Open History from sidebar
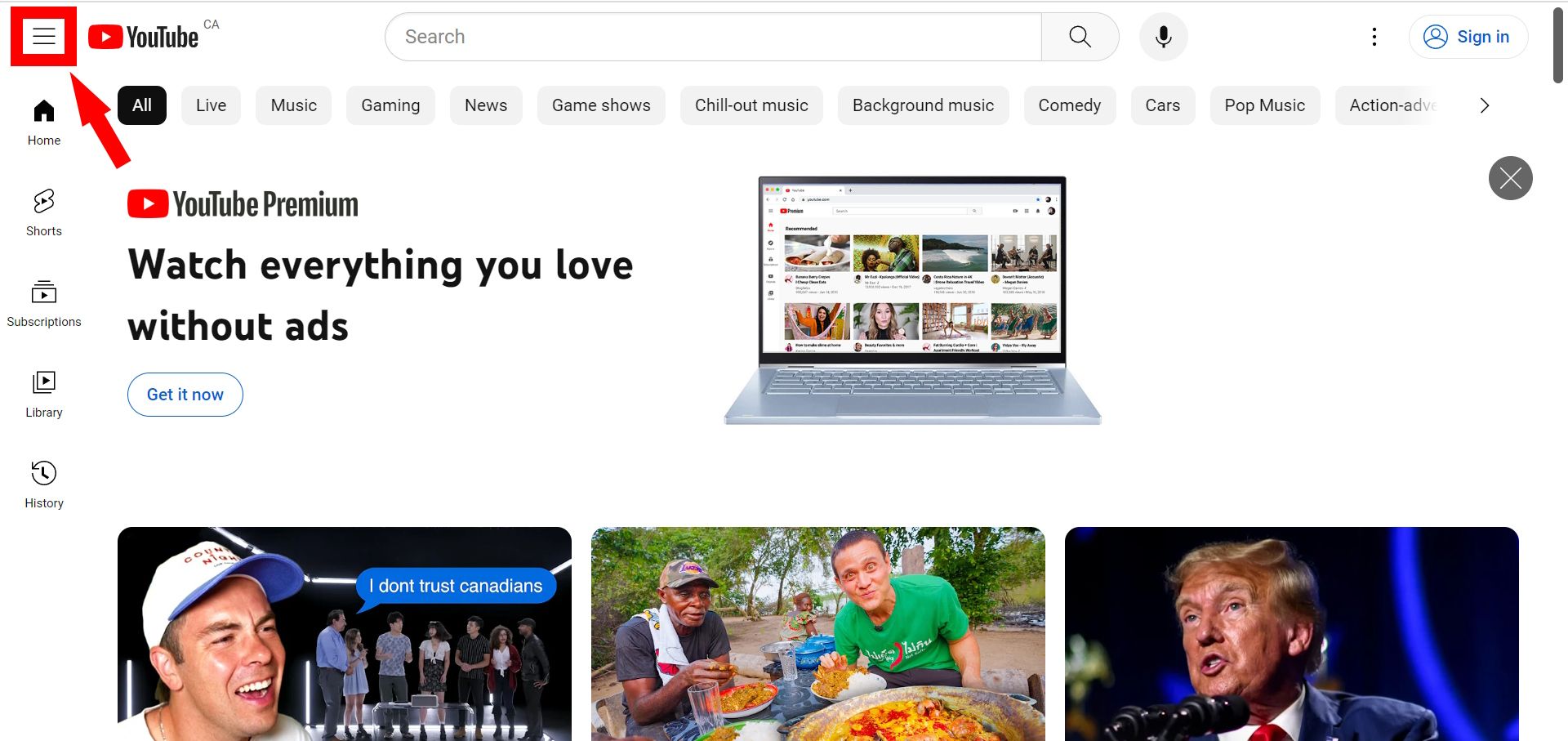This screenshot has width=1568, height=741. coord(44,485)
